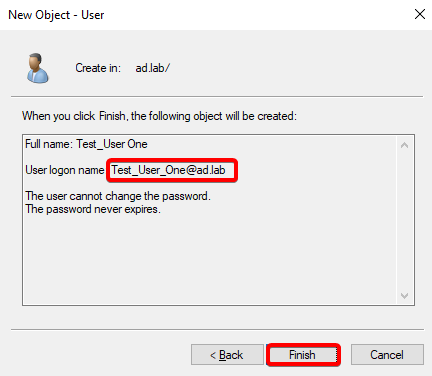Cancel the new user creation
Screen dimensions: 432x376
click(387, 355)
